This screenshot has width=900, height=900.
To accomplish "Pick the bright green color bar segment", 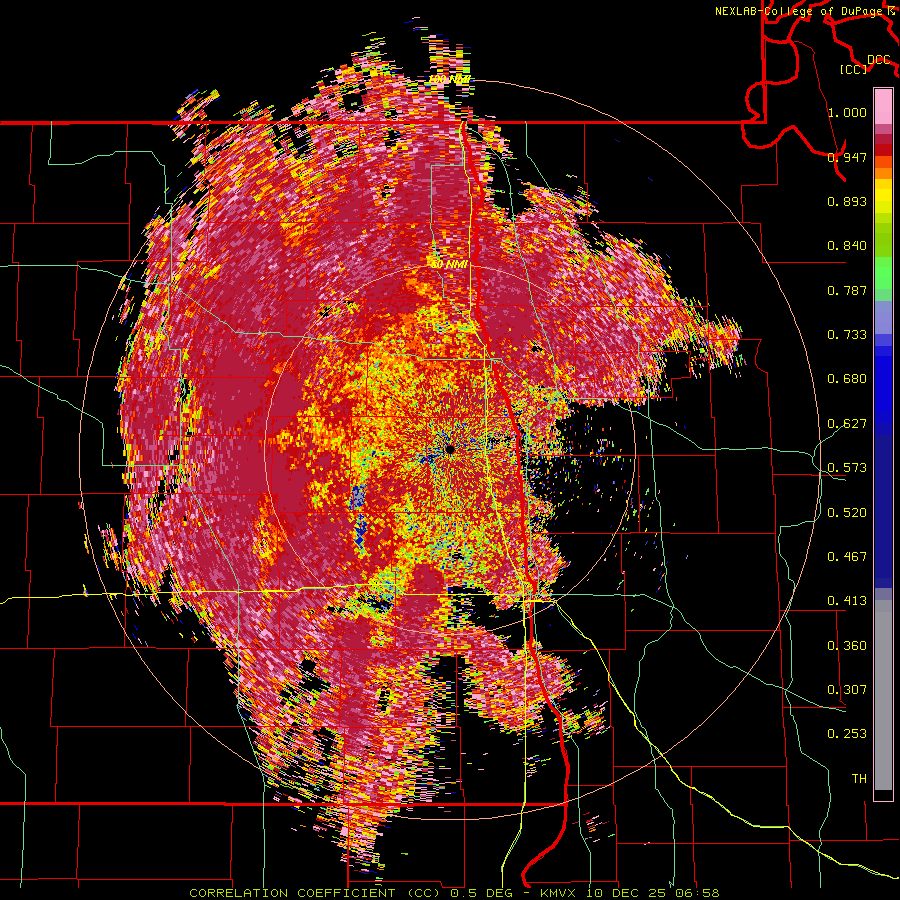I will 883,273.
